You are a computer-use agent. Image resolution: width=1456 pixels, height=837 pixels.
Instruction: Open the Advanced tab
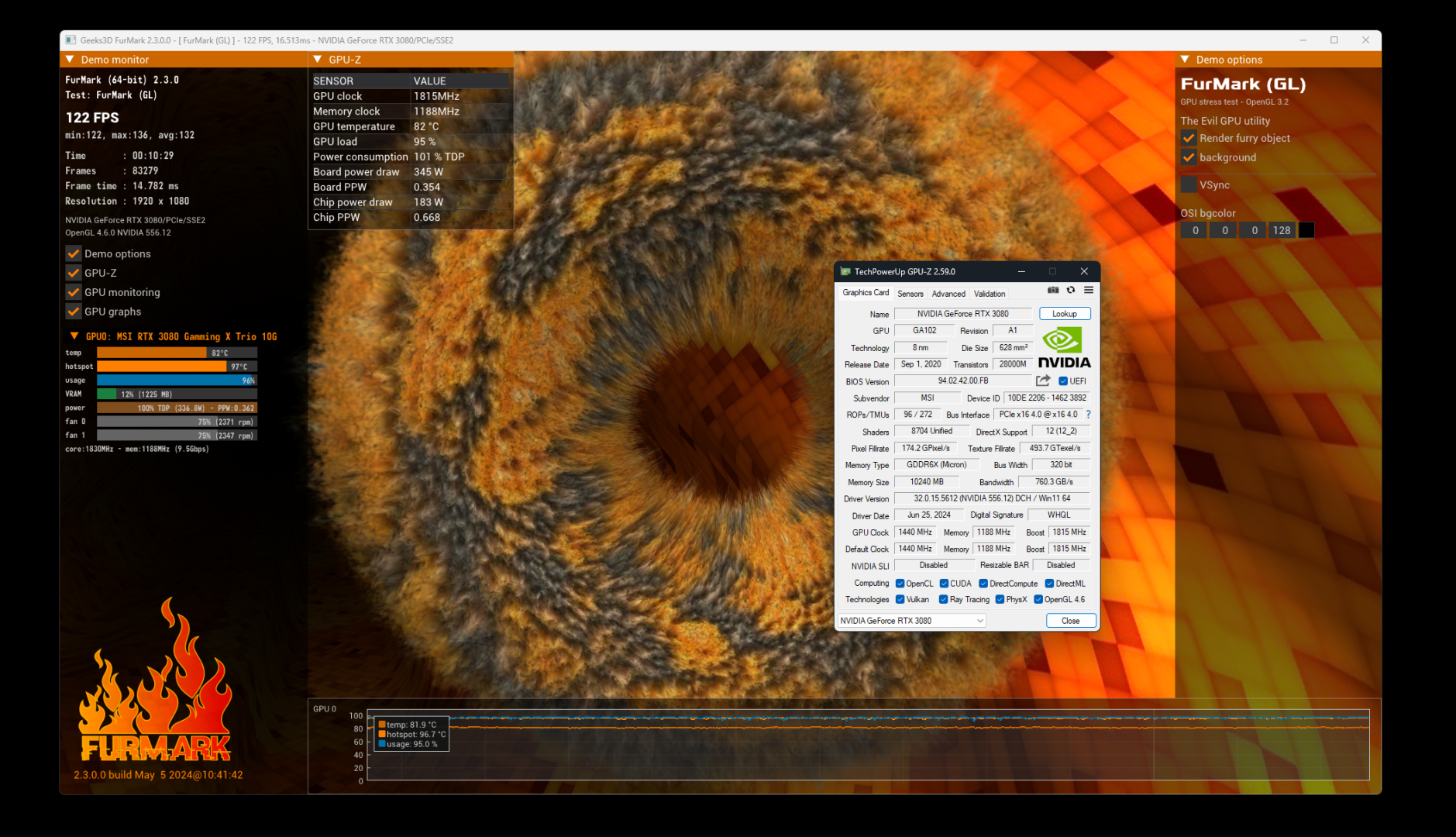click(x=948, y=294)
